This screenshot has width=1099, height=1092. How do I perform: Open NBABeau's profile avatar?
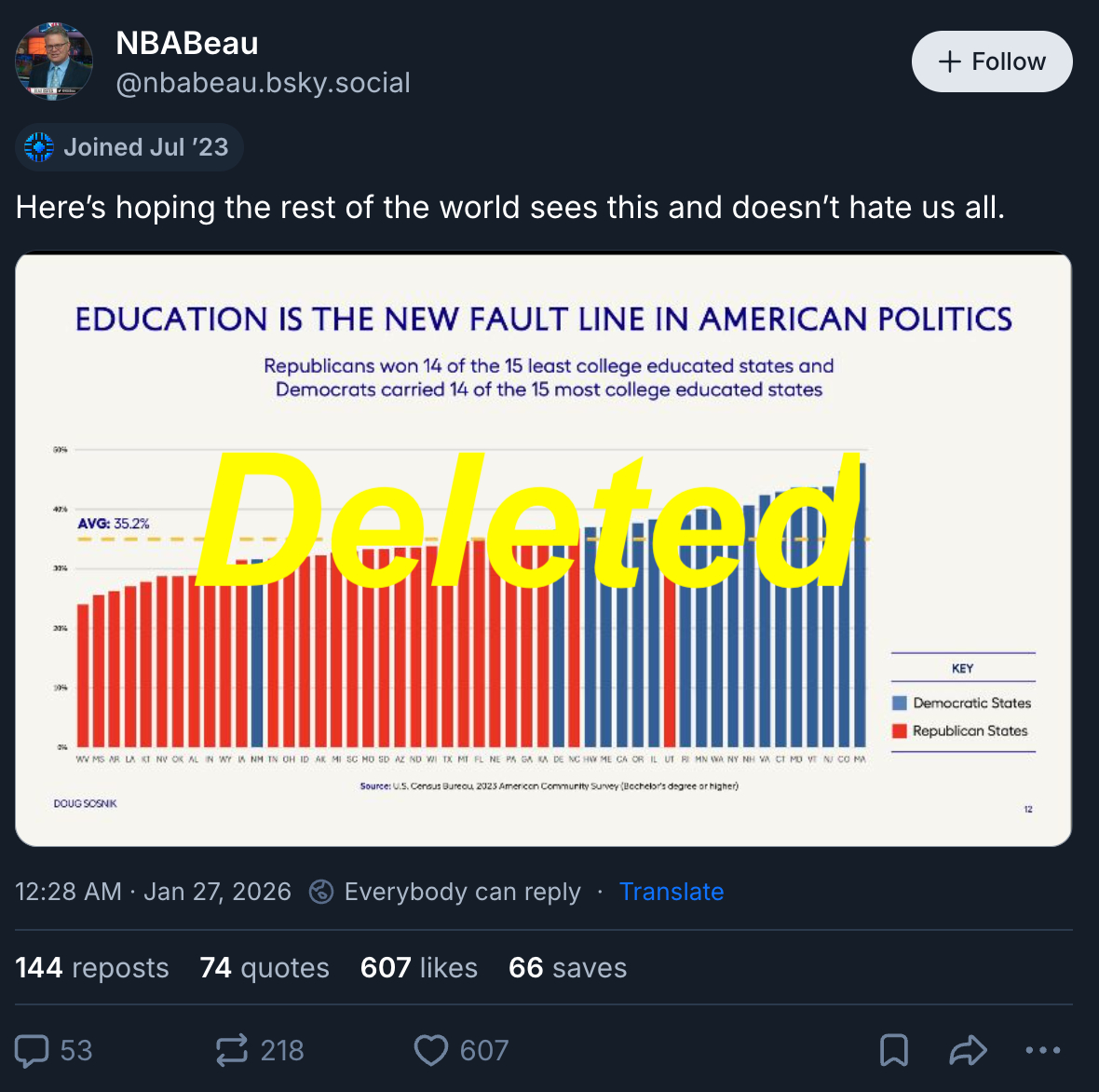54,61
